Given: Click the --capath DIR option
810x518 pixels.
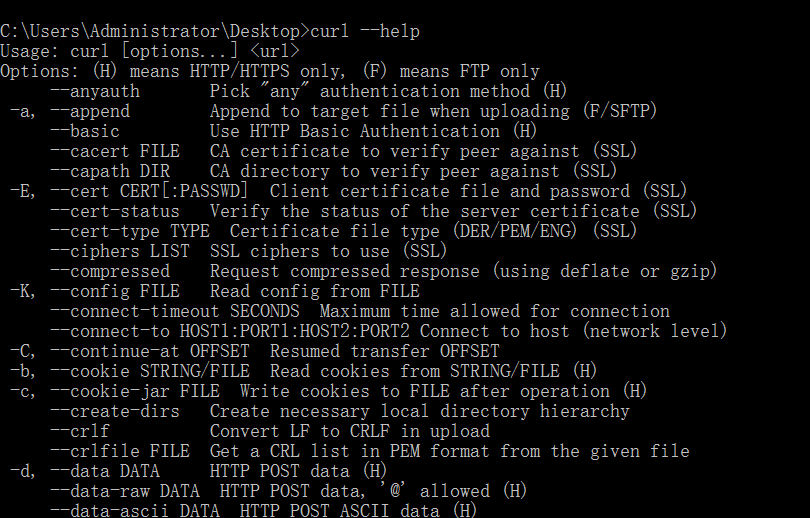Looking at the screenshot, I should tap(110, 171).
